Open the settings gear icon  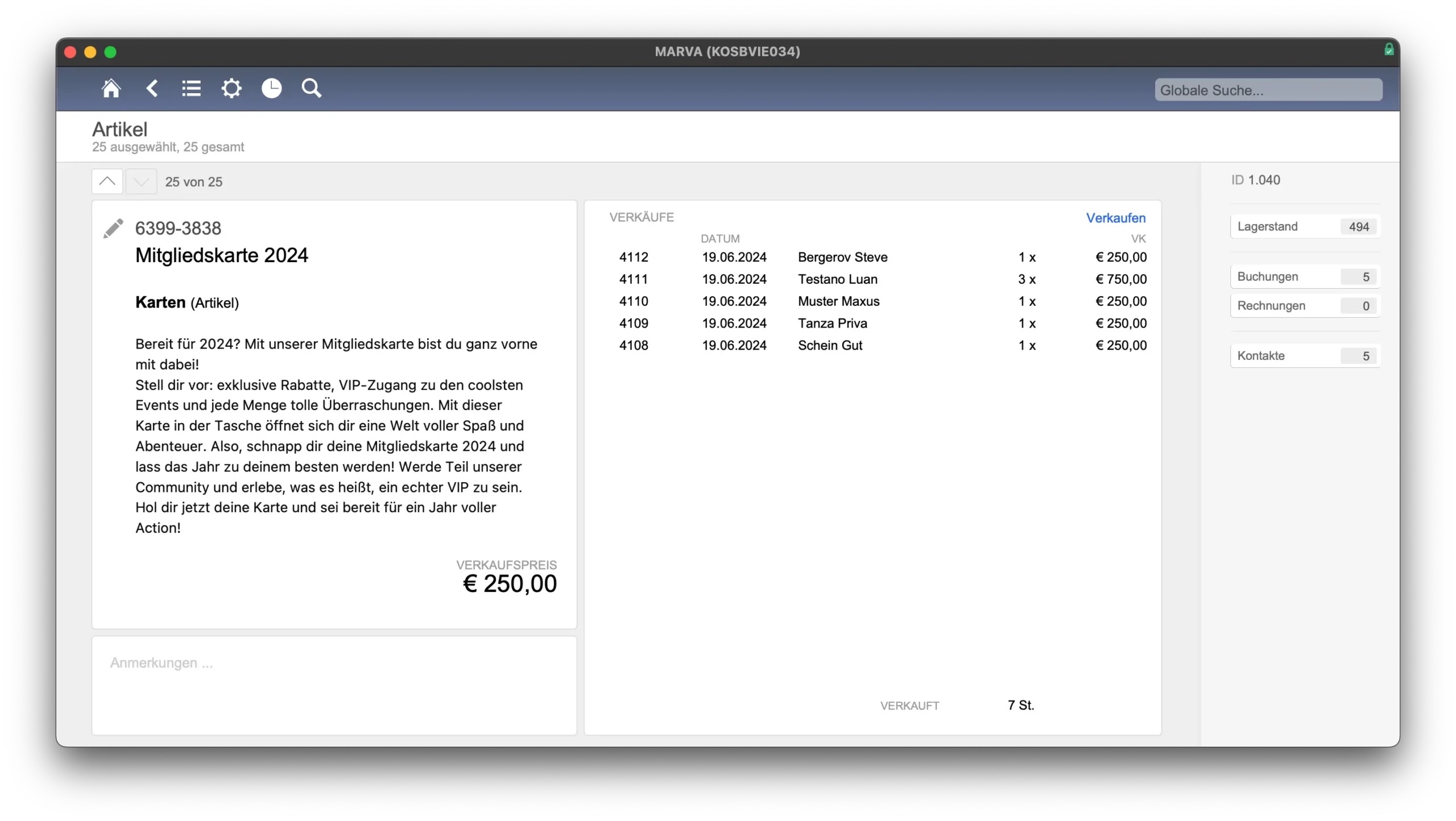pos(231,88)
